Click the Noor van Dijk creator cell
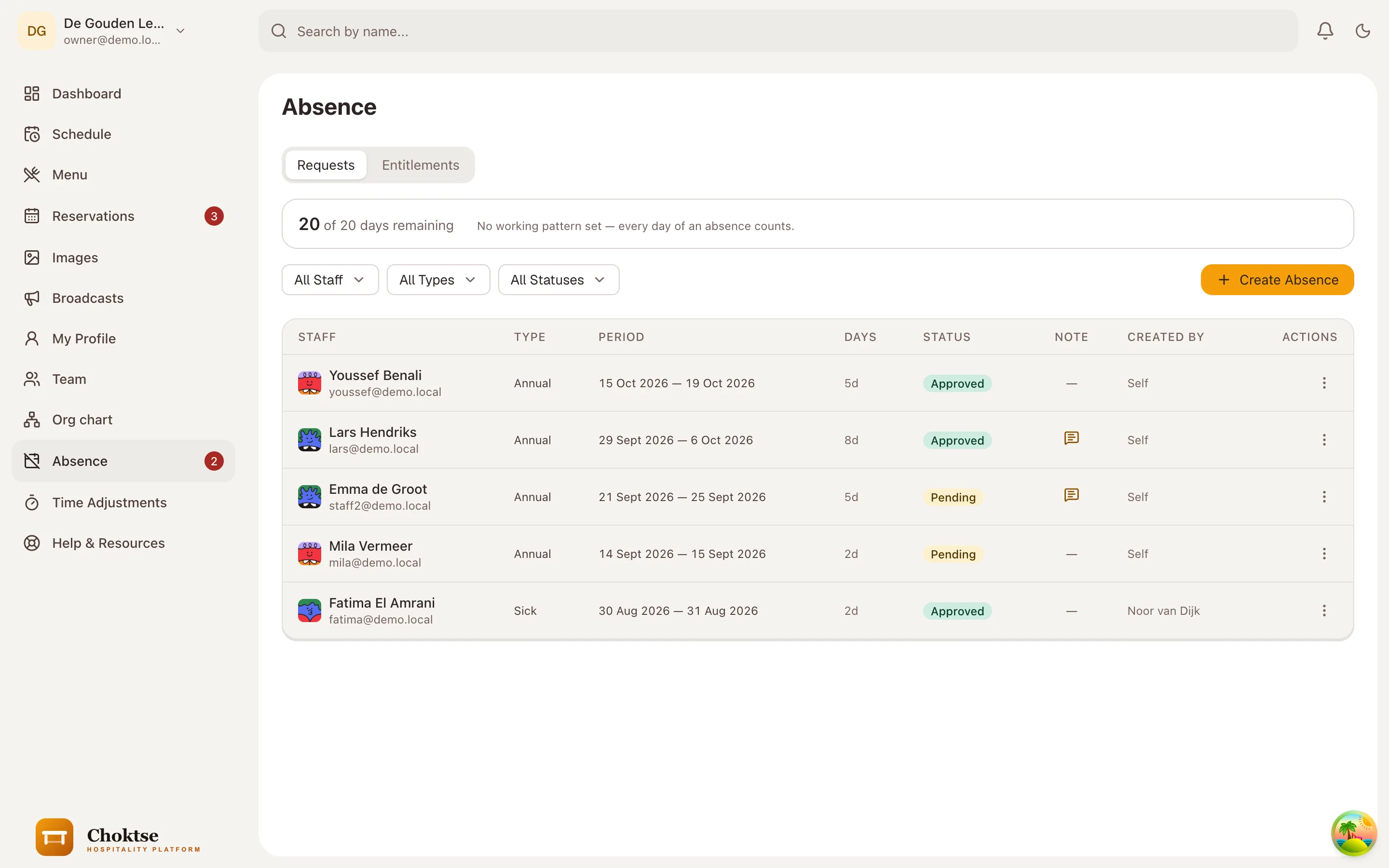This screenshot has height=868, width=1389. point(1163,611)
